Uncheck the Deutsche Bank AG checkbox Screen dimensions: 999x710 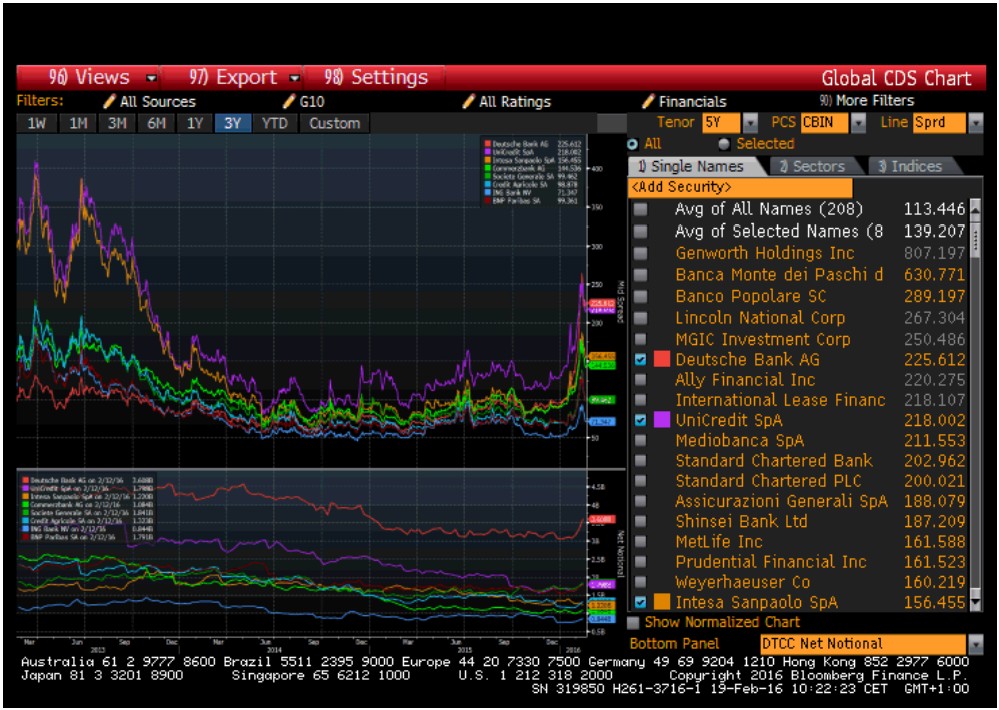[640, 360]
